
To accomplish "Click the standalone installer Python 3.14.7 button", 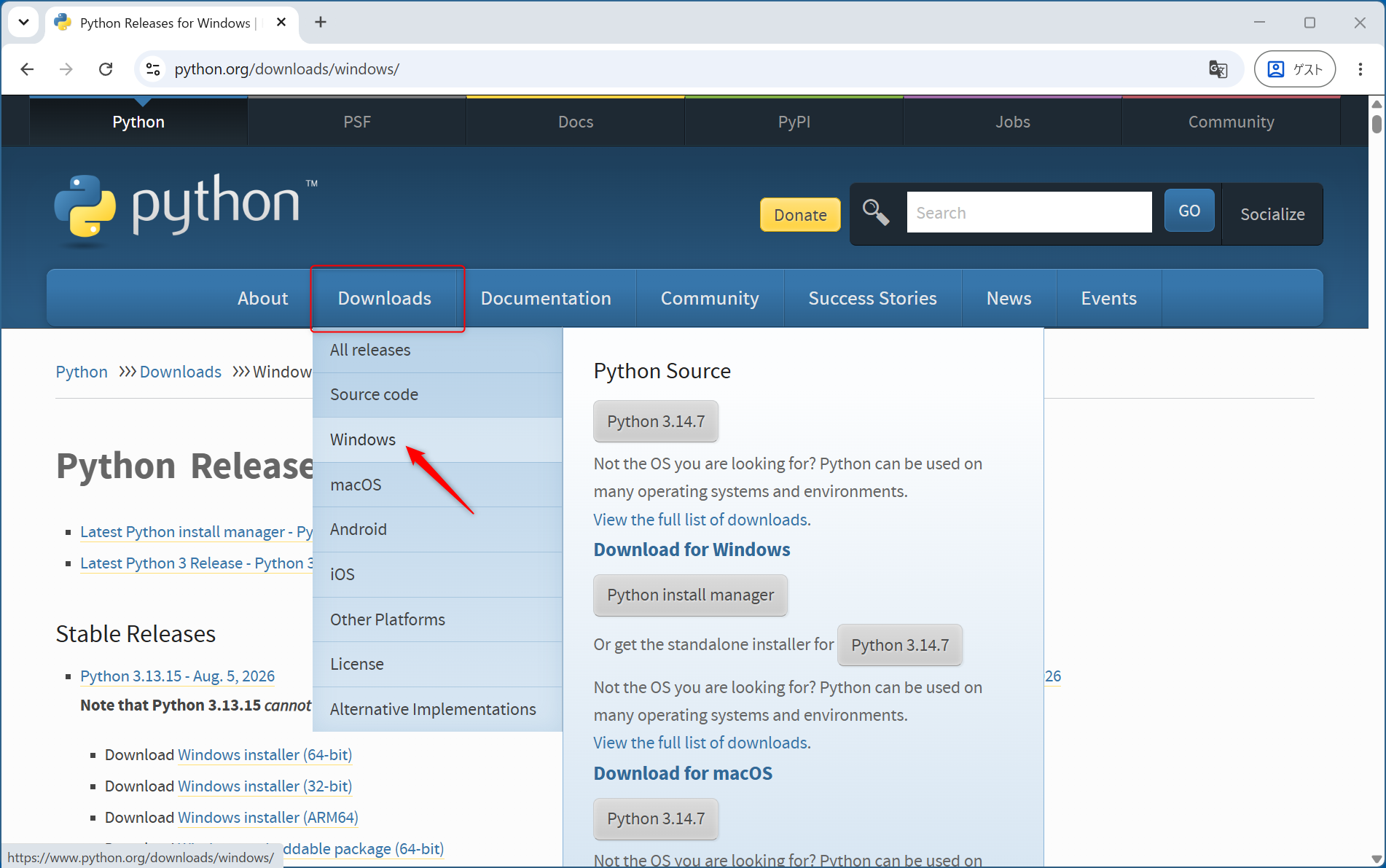I will (x=900, y=645).
